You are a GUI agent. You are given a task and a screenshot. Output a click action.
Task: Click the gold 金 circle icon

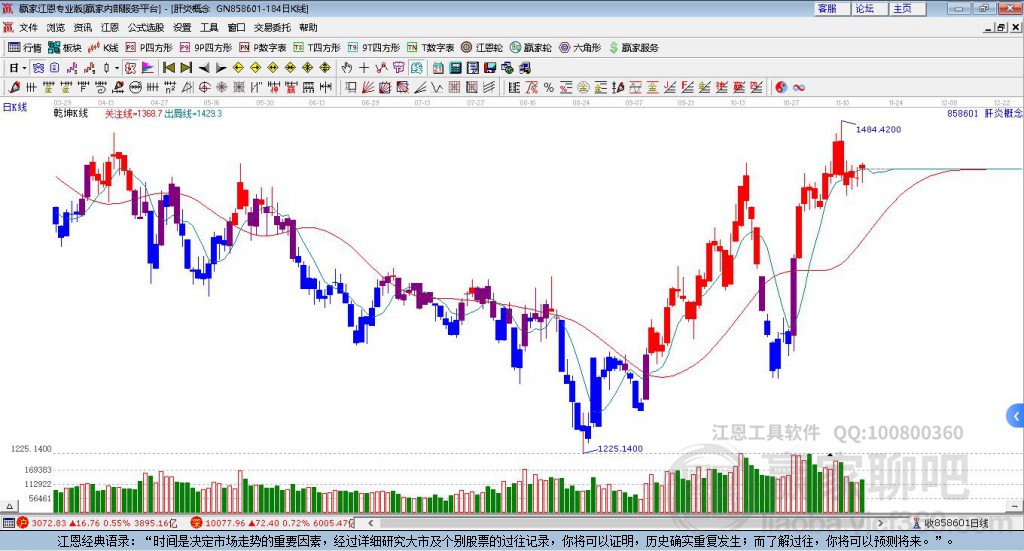(583, 87)
